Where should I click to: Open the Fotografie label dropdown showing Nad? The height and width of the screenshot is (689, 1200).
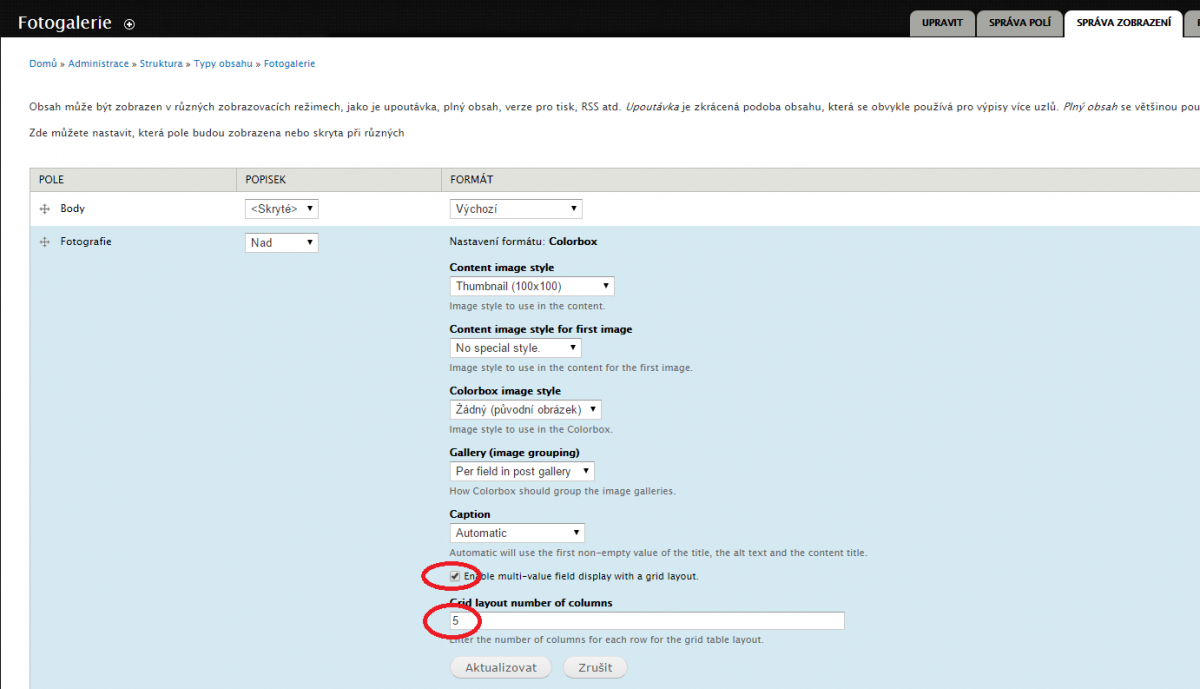tap(282, 242)
